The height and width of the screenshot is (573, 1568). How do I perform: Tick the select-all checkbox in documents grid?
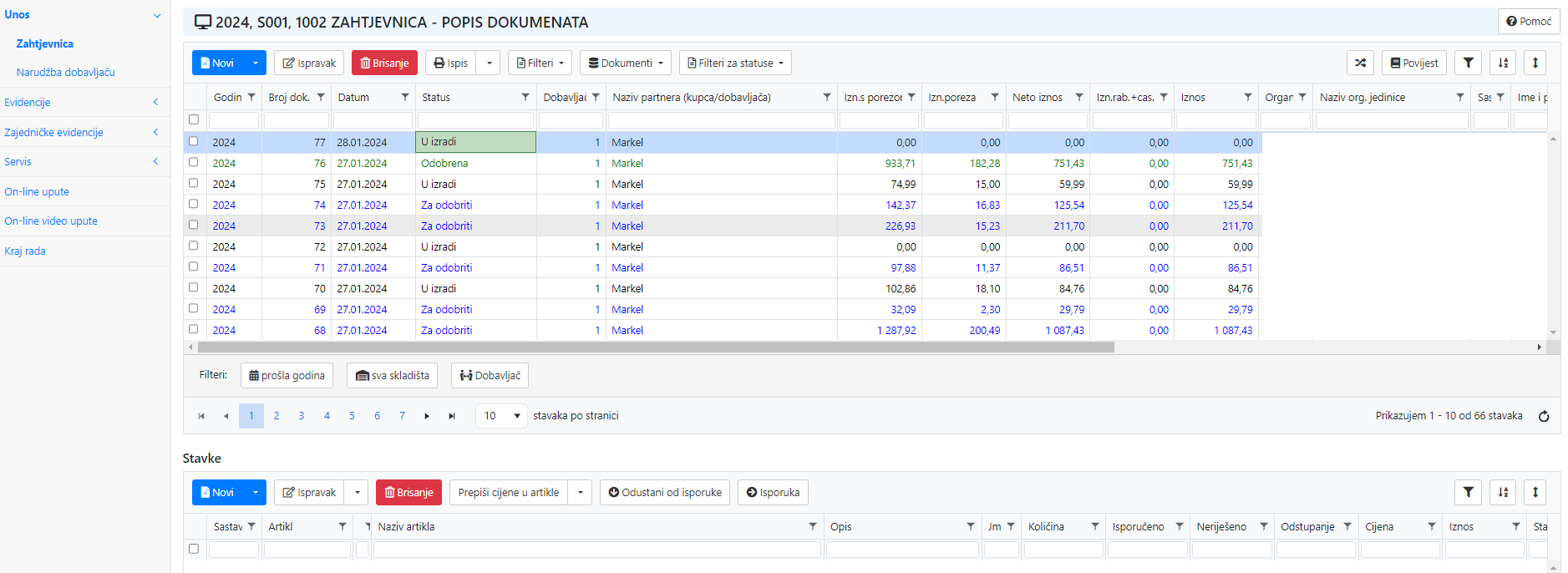[x=194, y=119]
